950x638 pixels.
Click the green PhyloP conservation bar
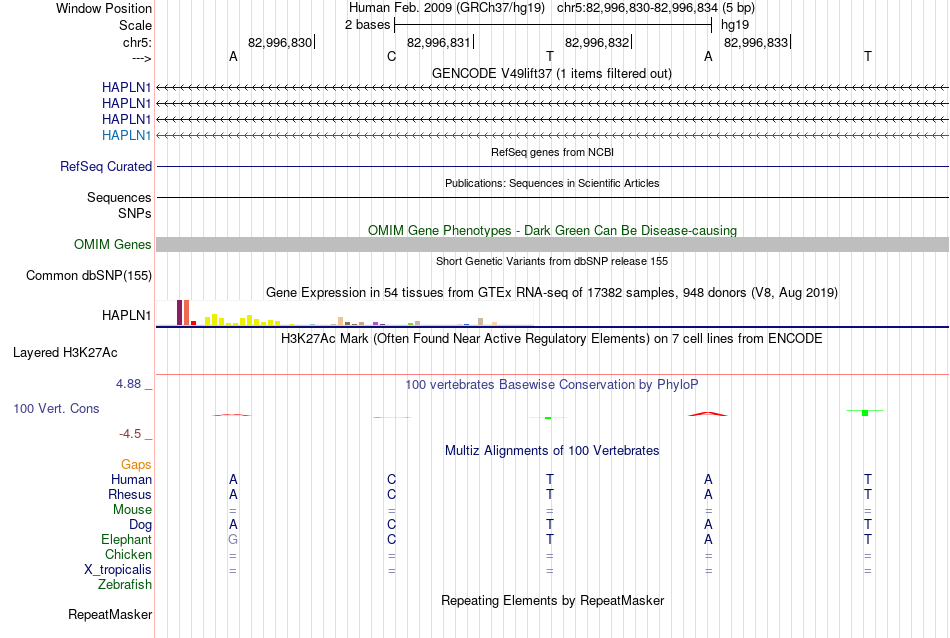pyautogui.click(x=865, y=413)
